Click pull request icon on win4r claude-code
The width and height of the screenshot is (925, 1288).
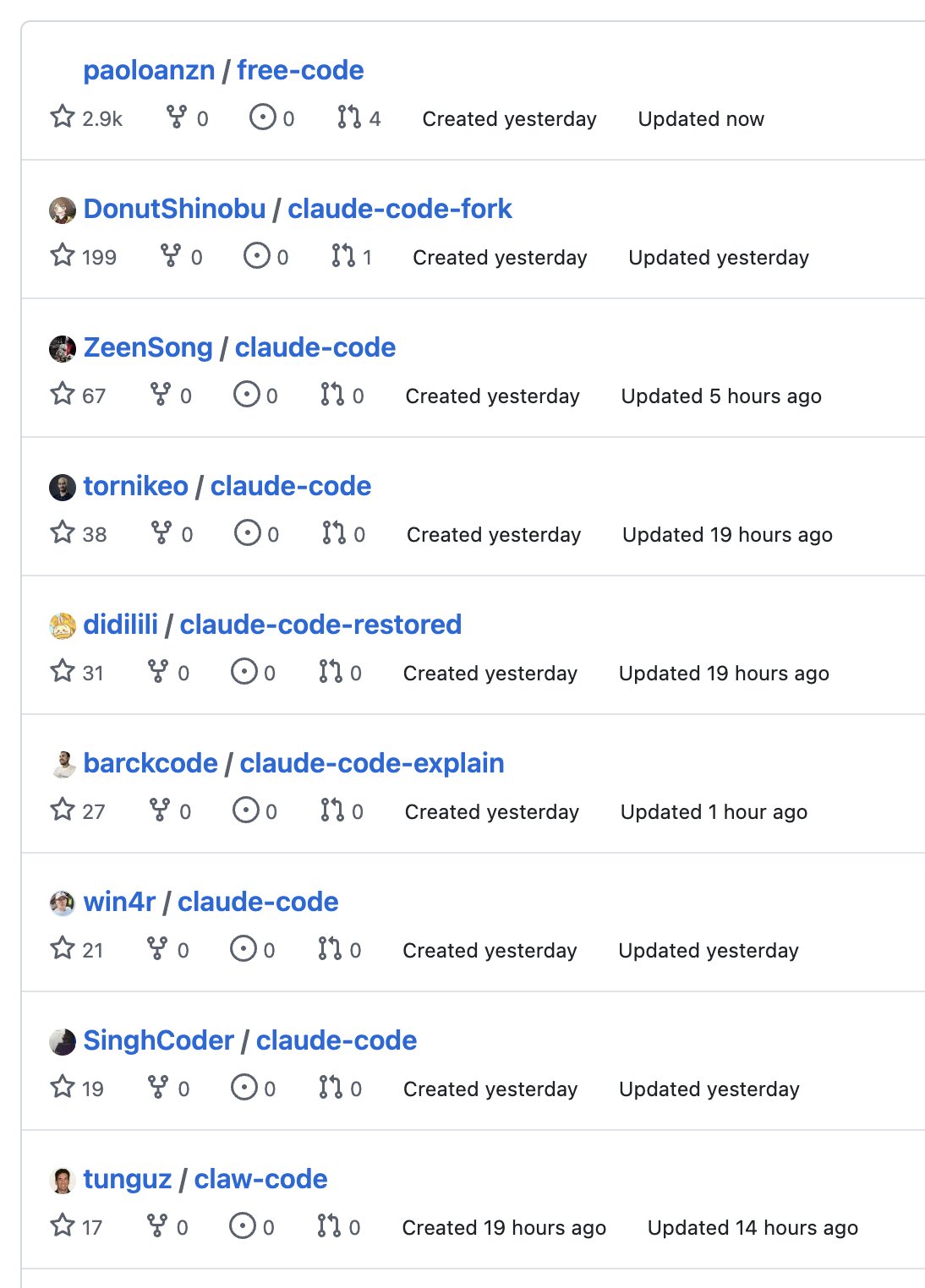pyautogui.click(x=330, y=948)
